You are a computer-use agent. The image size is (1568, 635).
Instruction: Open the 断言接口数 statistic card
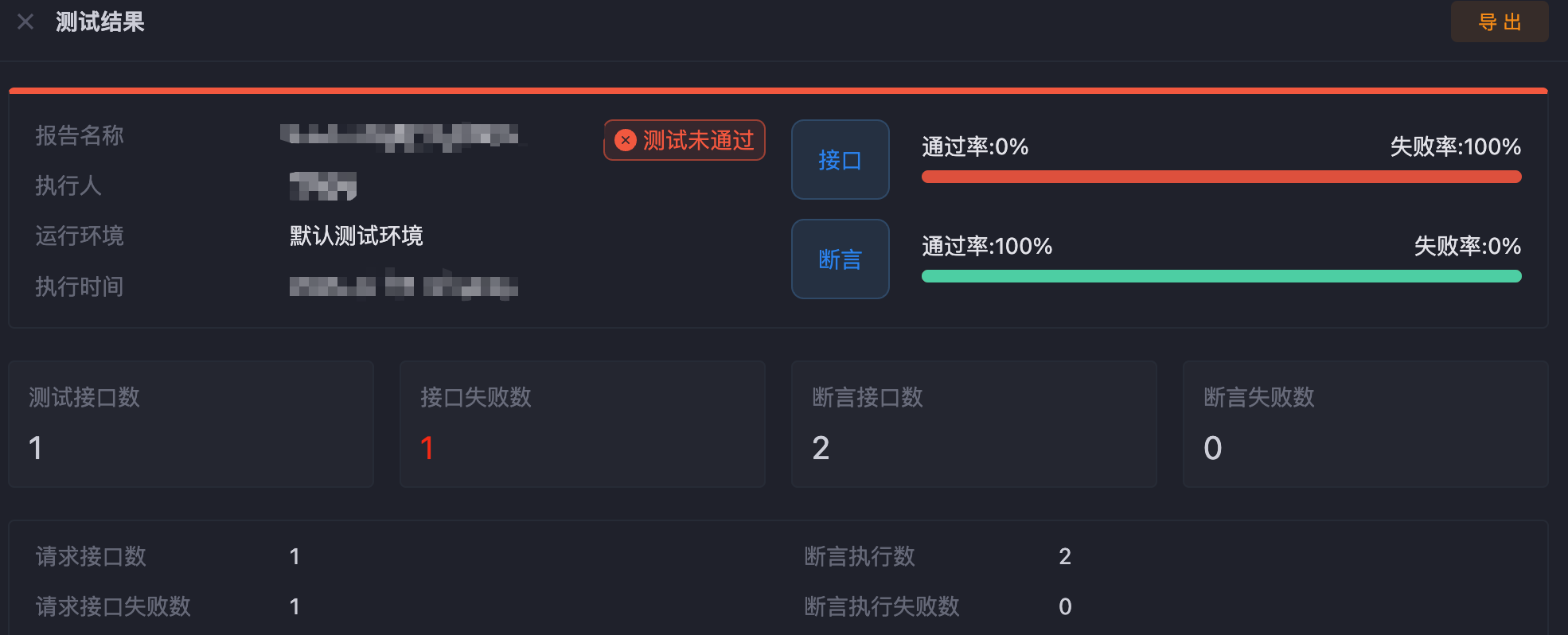pyautogui.click(x=974, y=424)
